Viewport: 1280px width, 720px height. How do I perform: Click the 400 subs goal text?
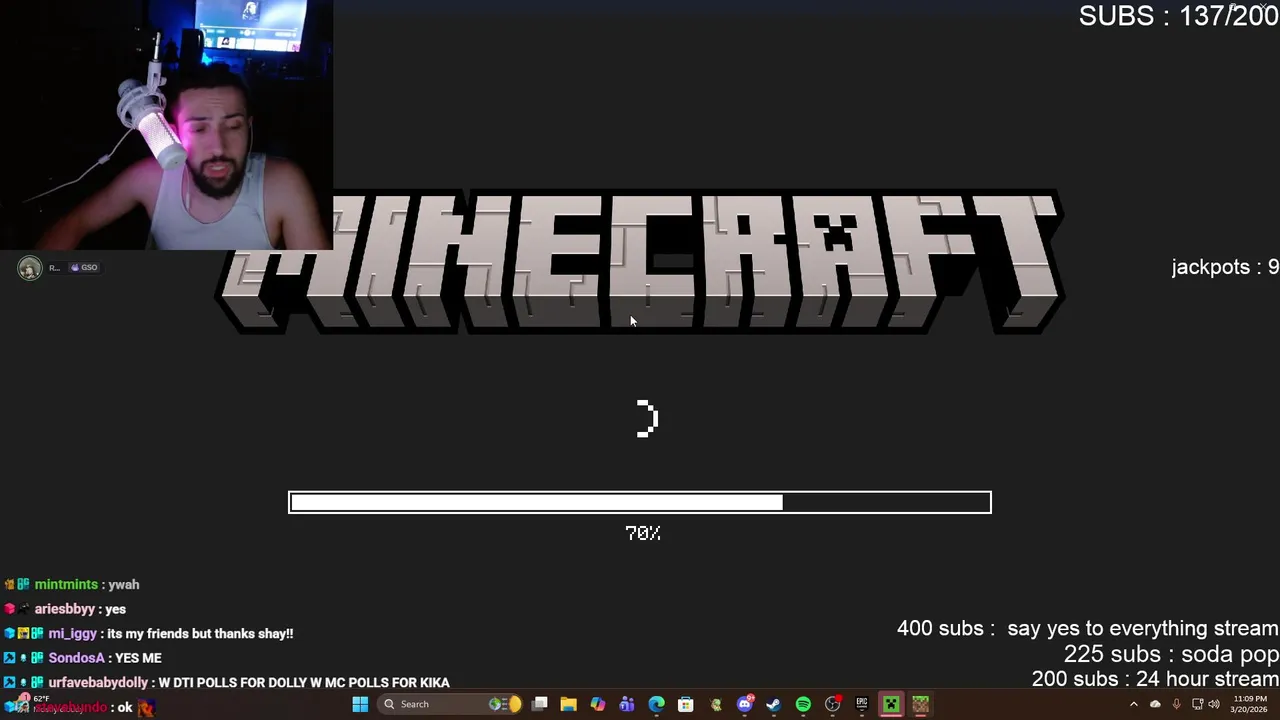(1088, 628)
